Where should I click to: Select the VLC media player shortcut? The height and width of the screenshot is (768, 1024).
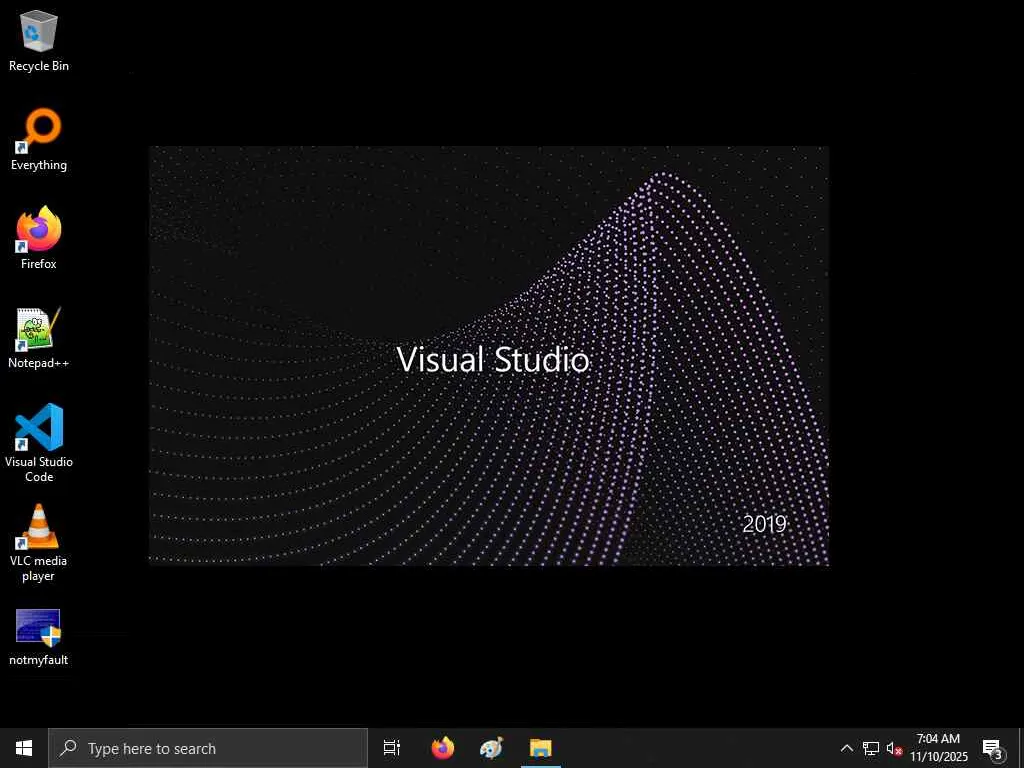click(39, 542)
